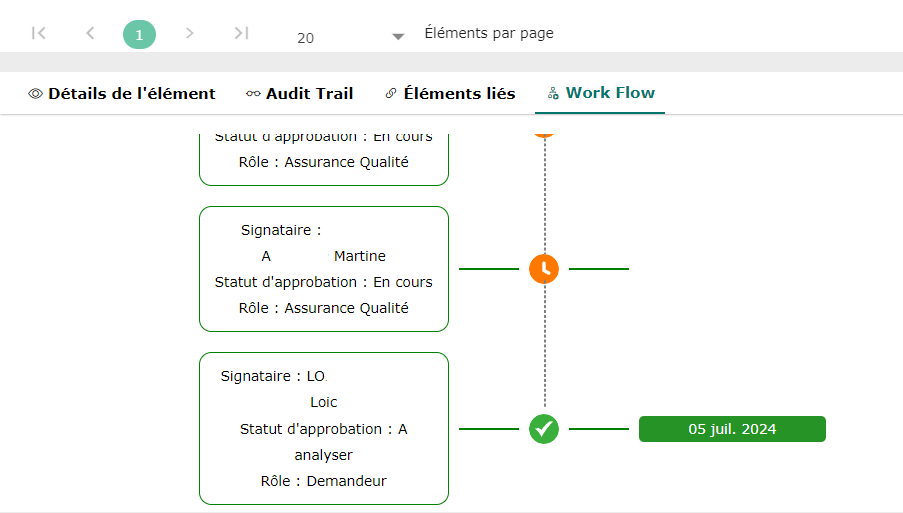Select page 1 pagination button
Image resolution: width=903 pixels, height=513 pixels.
tap(139, 35)
